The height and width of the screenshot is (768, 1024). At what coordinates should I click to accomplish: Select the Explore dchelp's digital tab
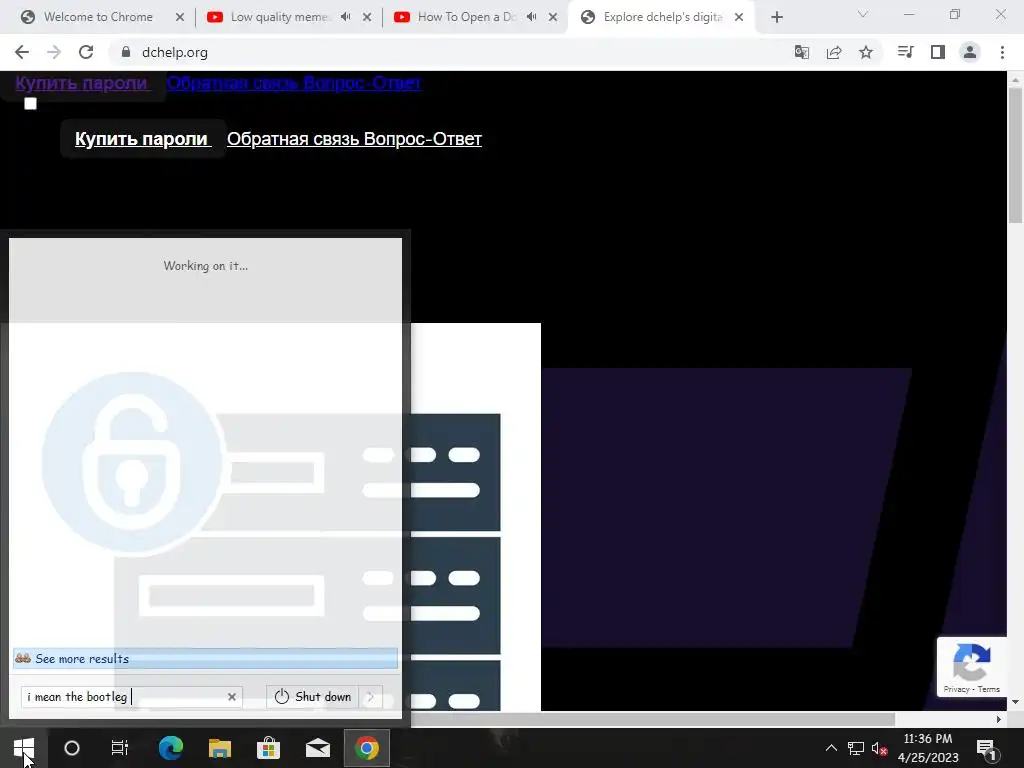click(x=662, y=17)
